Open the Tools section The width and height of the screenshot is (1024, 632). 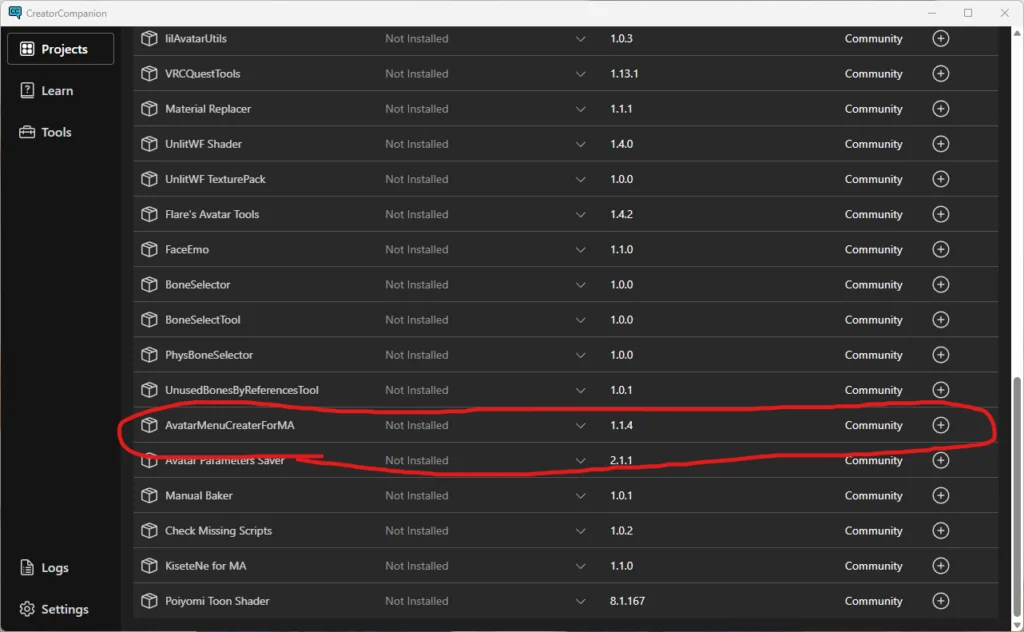(45, 133)
